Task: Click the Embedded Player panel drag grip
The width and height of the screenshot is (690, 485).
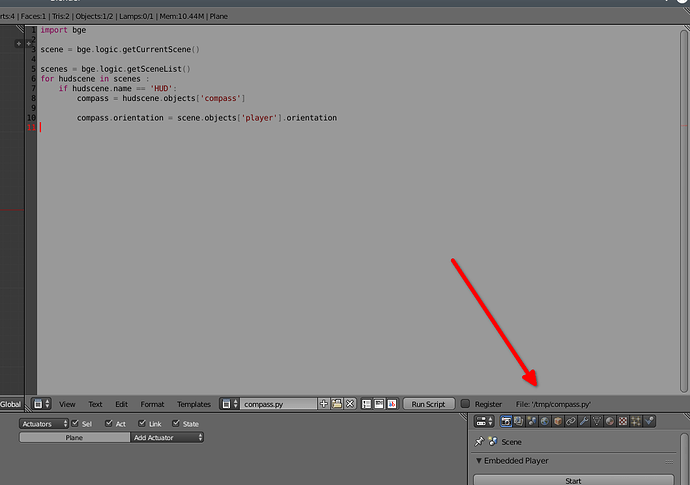Action: point(669,462)
